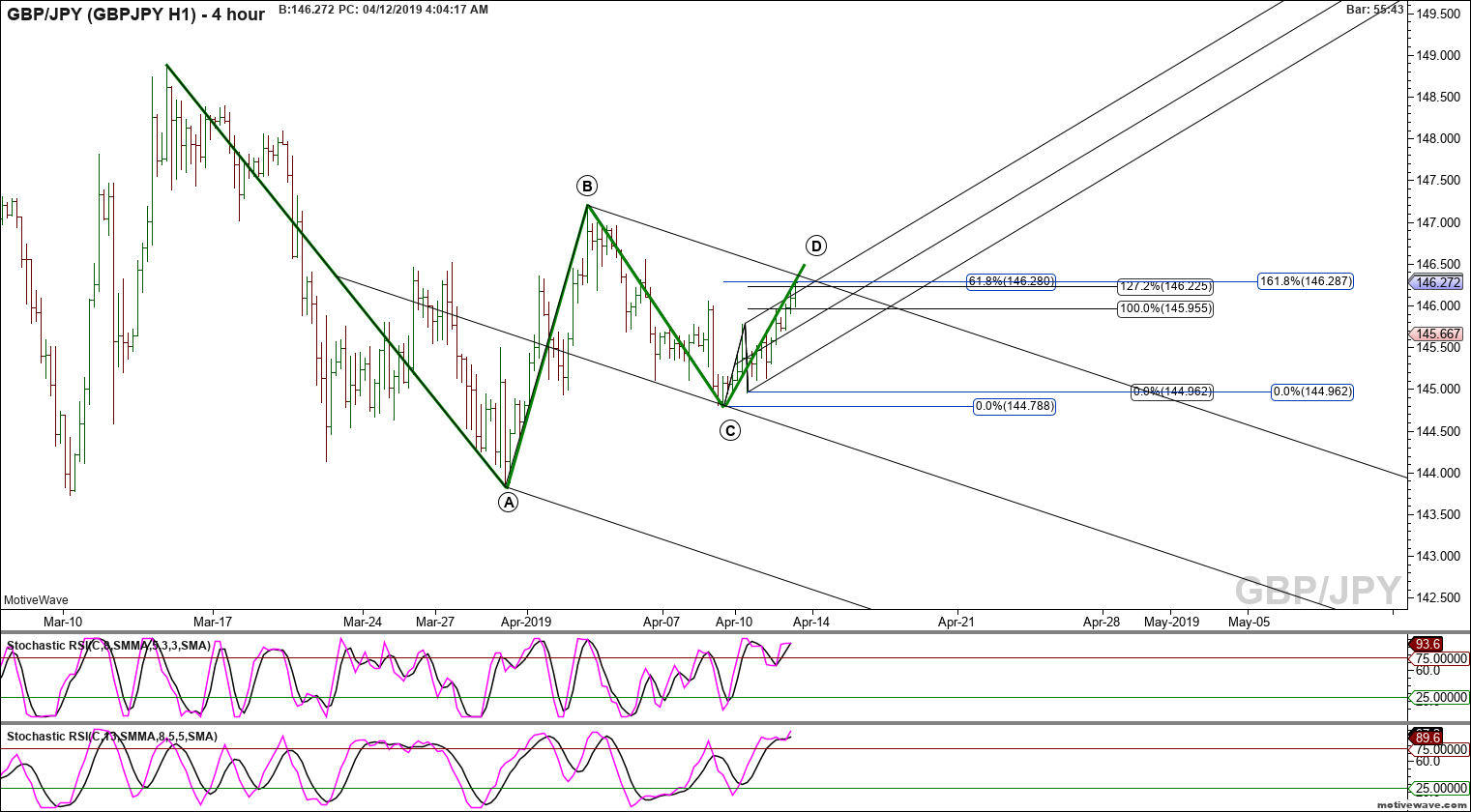
Task: Click the B:146.272 PC quote timestamp
Action: 383,10
